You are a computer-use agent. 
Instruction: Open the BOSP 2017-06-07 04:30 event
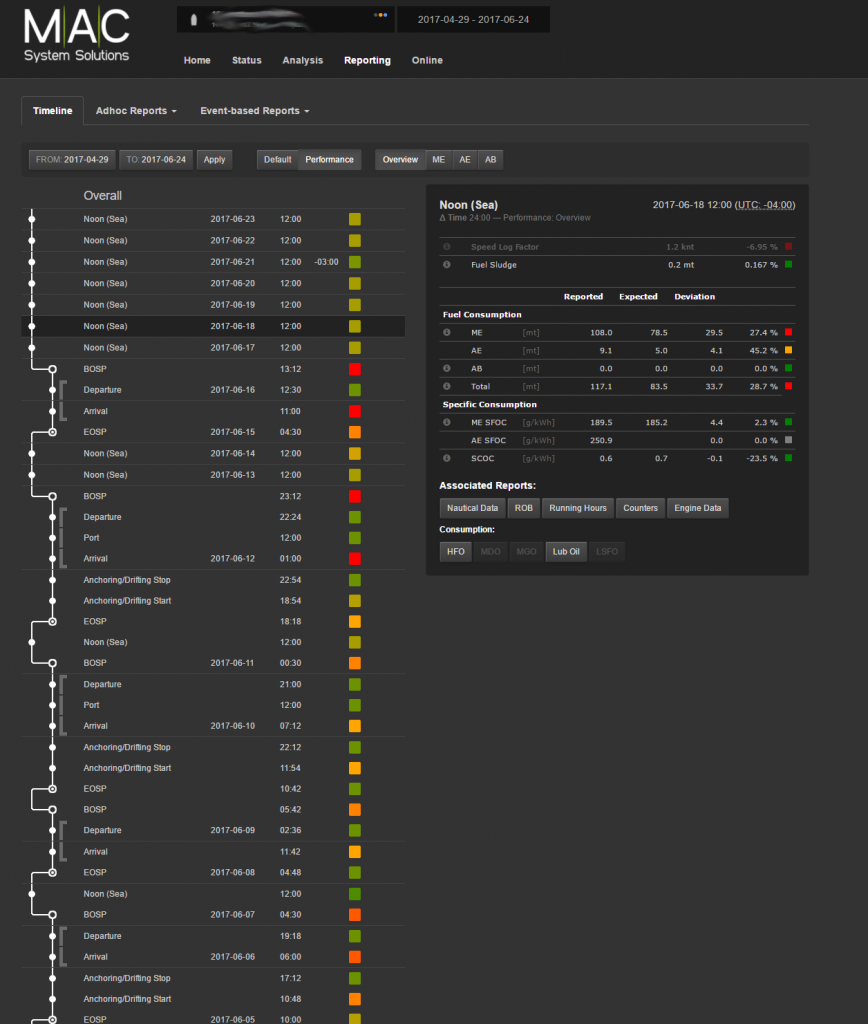(213, 915)
